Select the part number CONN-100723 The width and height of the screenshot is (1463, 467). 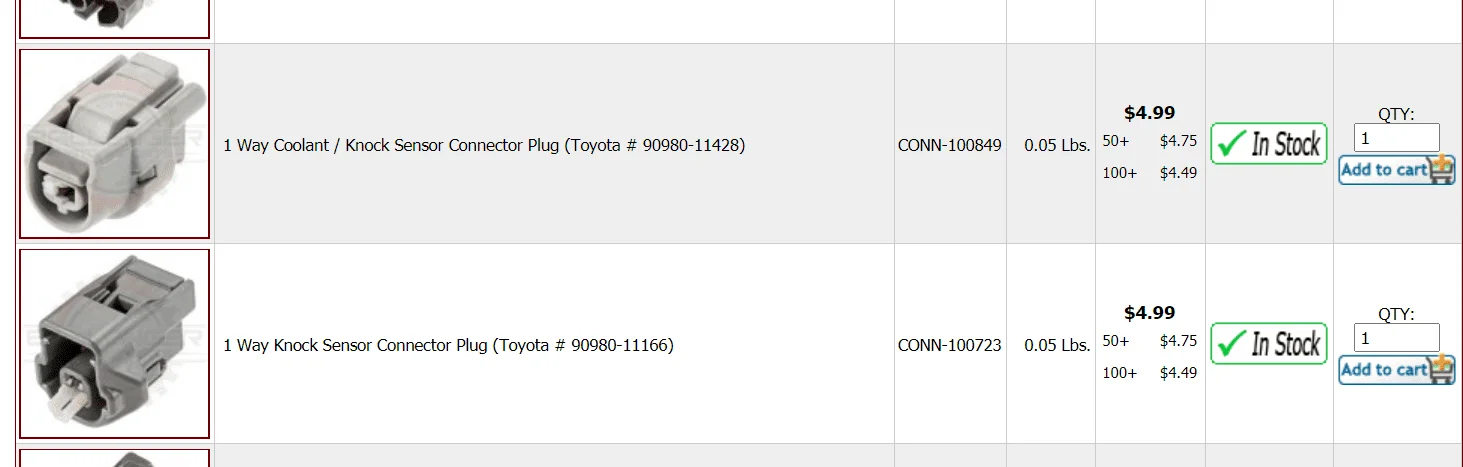tap(949, 345)
